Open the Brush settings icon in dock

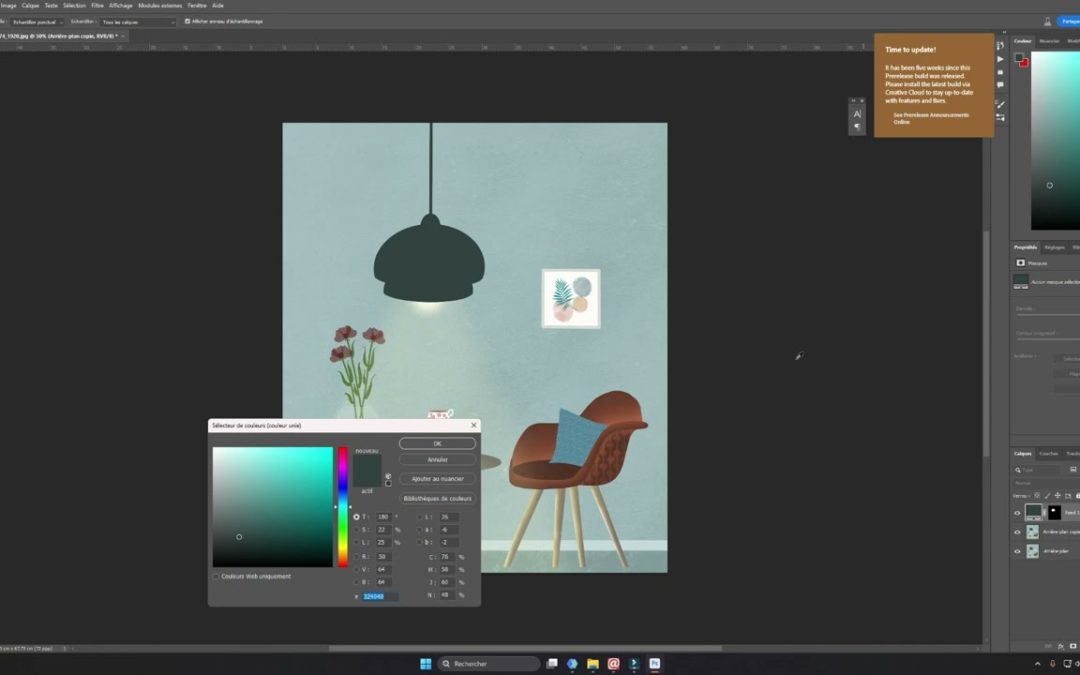pos(1000,105)
